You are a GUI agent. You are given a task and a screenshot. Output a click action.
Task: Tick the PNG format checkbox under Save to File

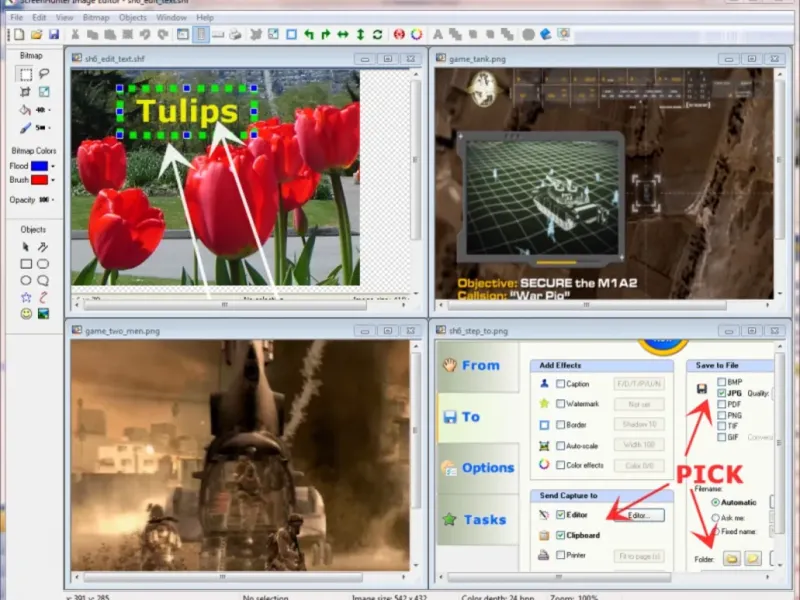pyautogui.click(x=721, y=415)
